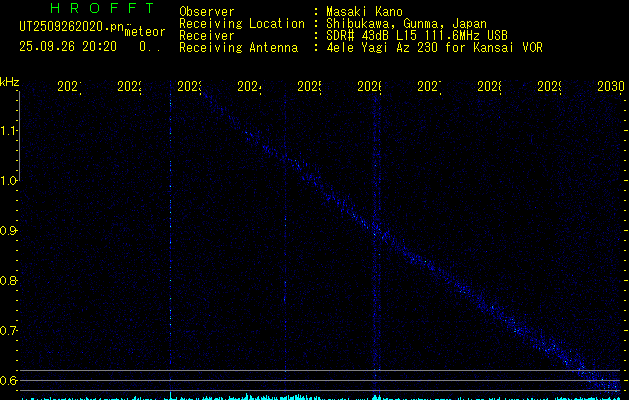
Task: Click the 1.0 kHz axis tick label
Action: tap(10, 181)
